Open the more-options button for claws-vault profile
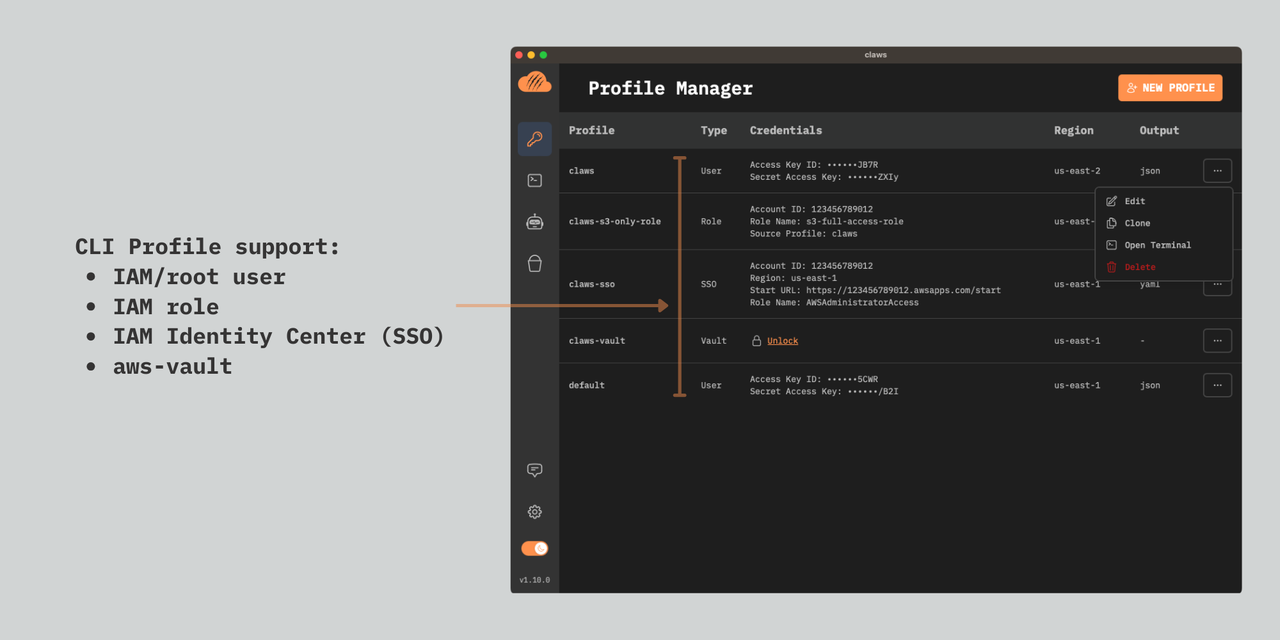 point(1217,341)
